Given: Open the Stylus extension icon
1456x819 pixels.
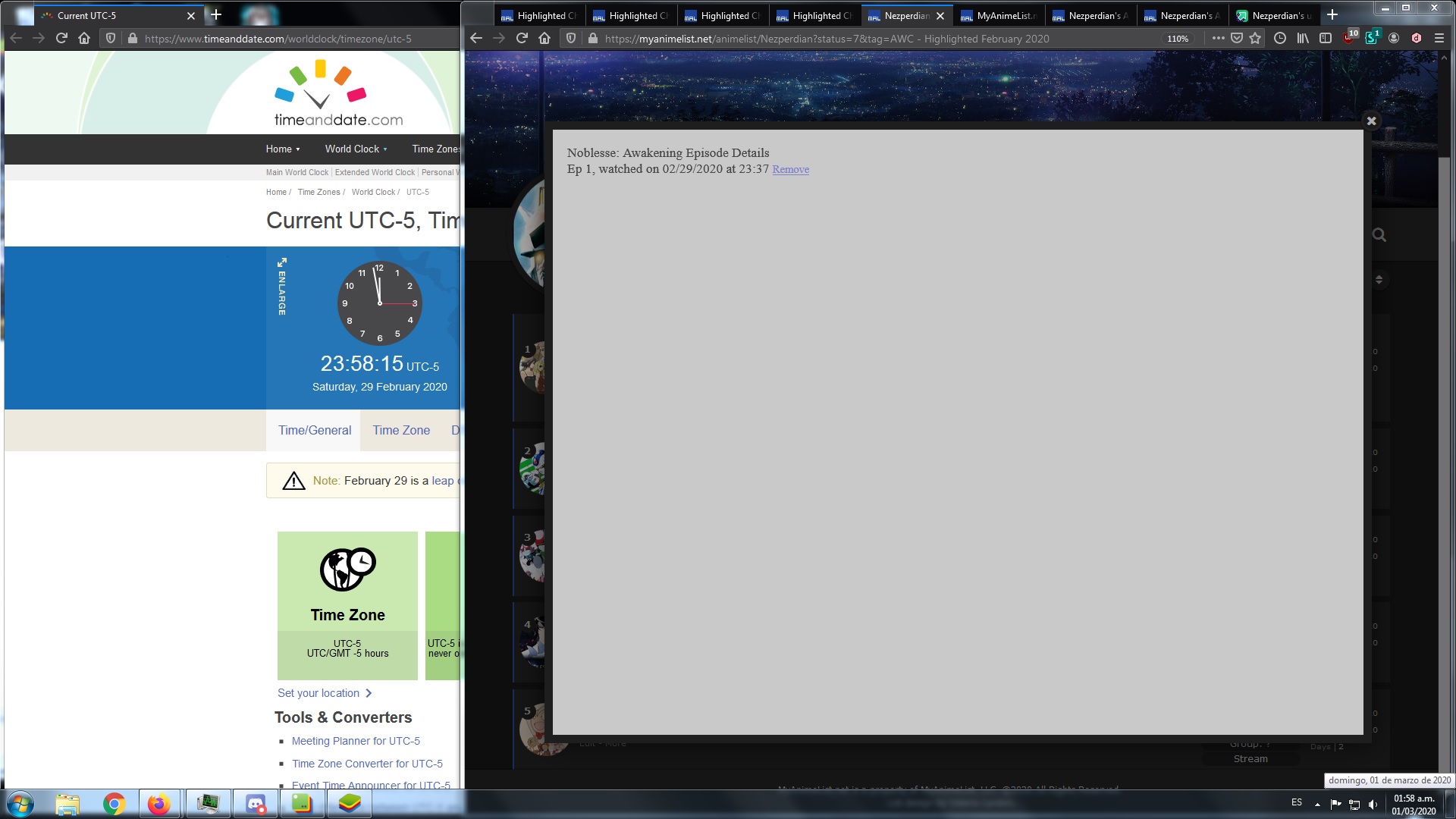Looking at the screenshot, I should coord(1372,38).
